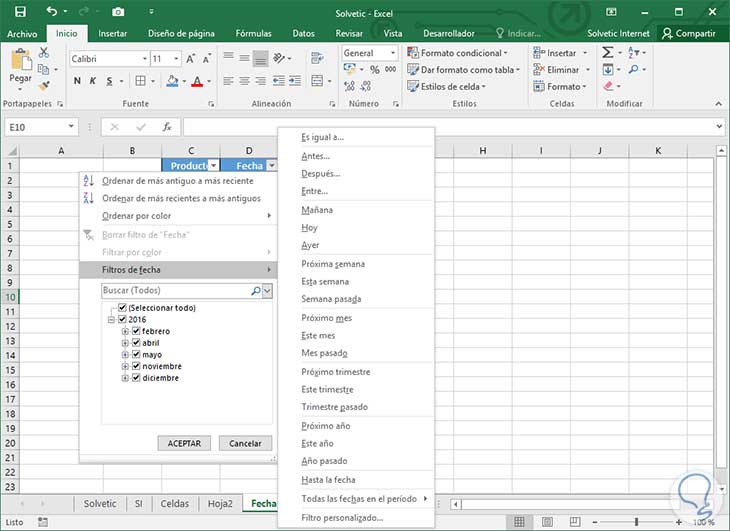
Task: Center text horizontally in Alineación group
Action: (244, 81)
